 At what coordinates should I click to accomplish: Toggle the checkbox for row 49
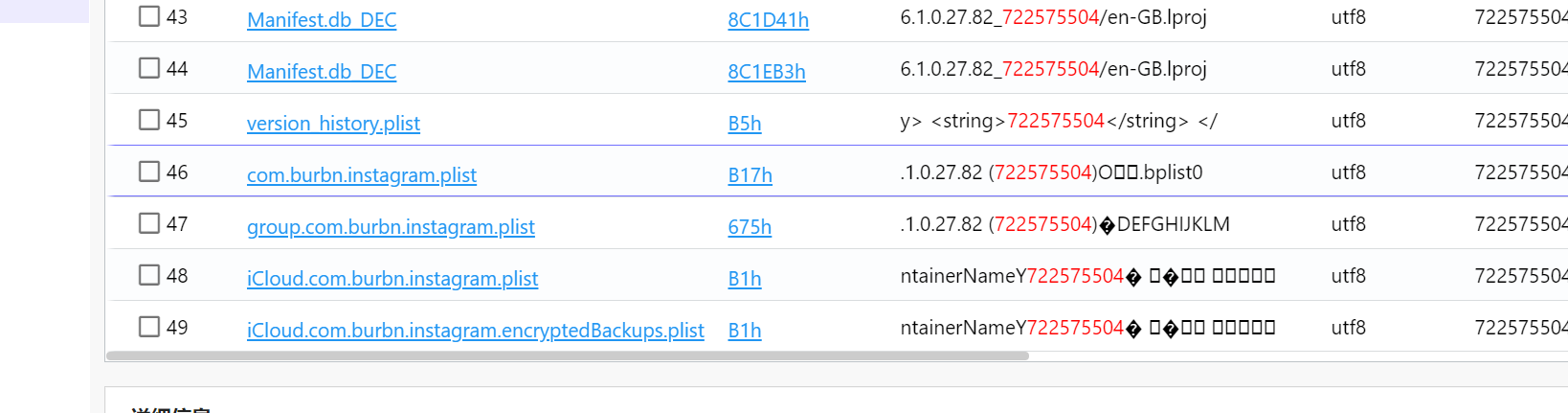[x=149, y=327]
